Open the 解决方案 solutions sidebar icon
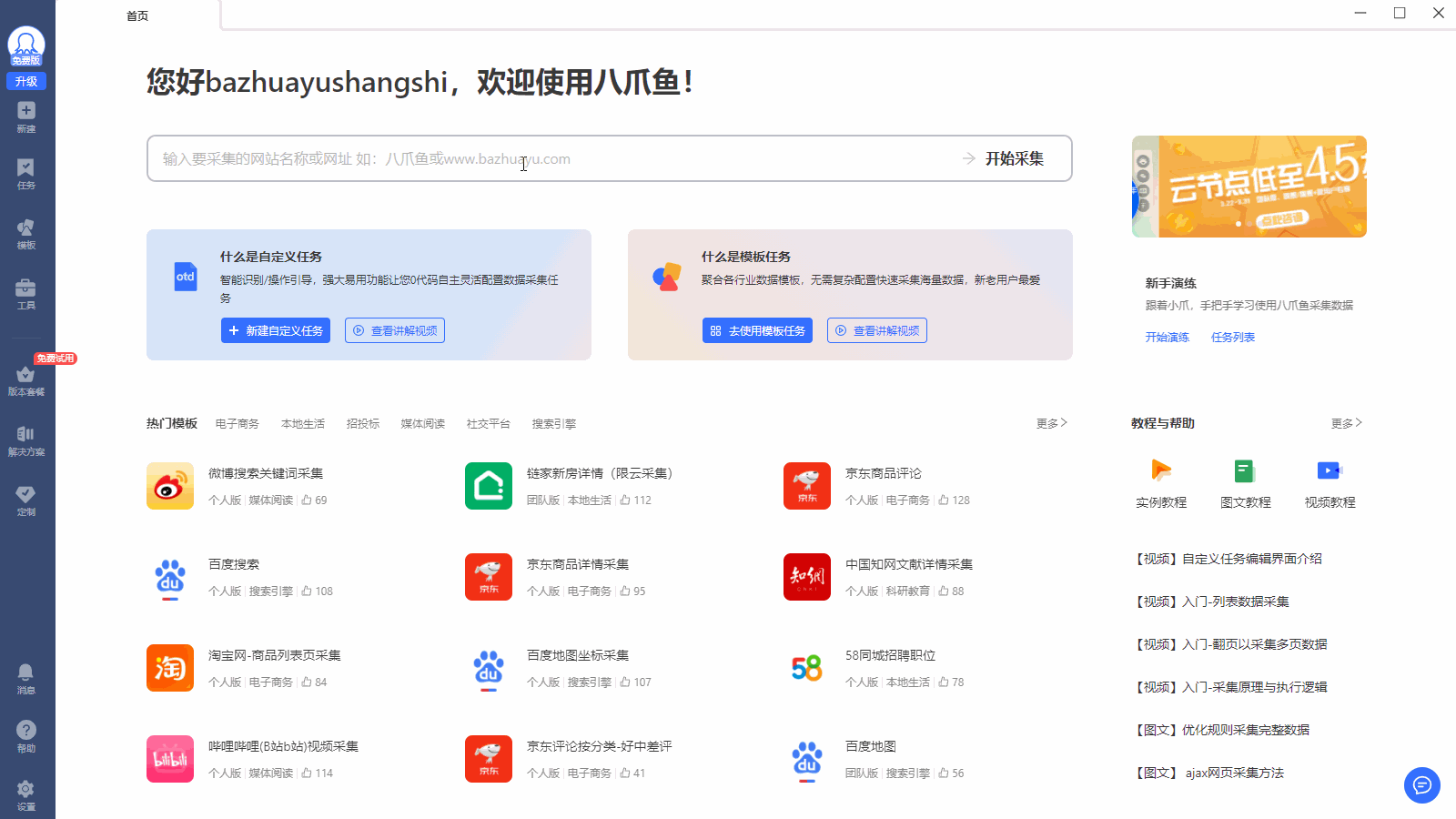Image resolution: width=1456 pixels, height=819 pixels. point(26,440)
